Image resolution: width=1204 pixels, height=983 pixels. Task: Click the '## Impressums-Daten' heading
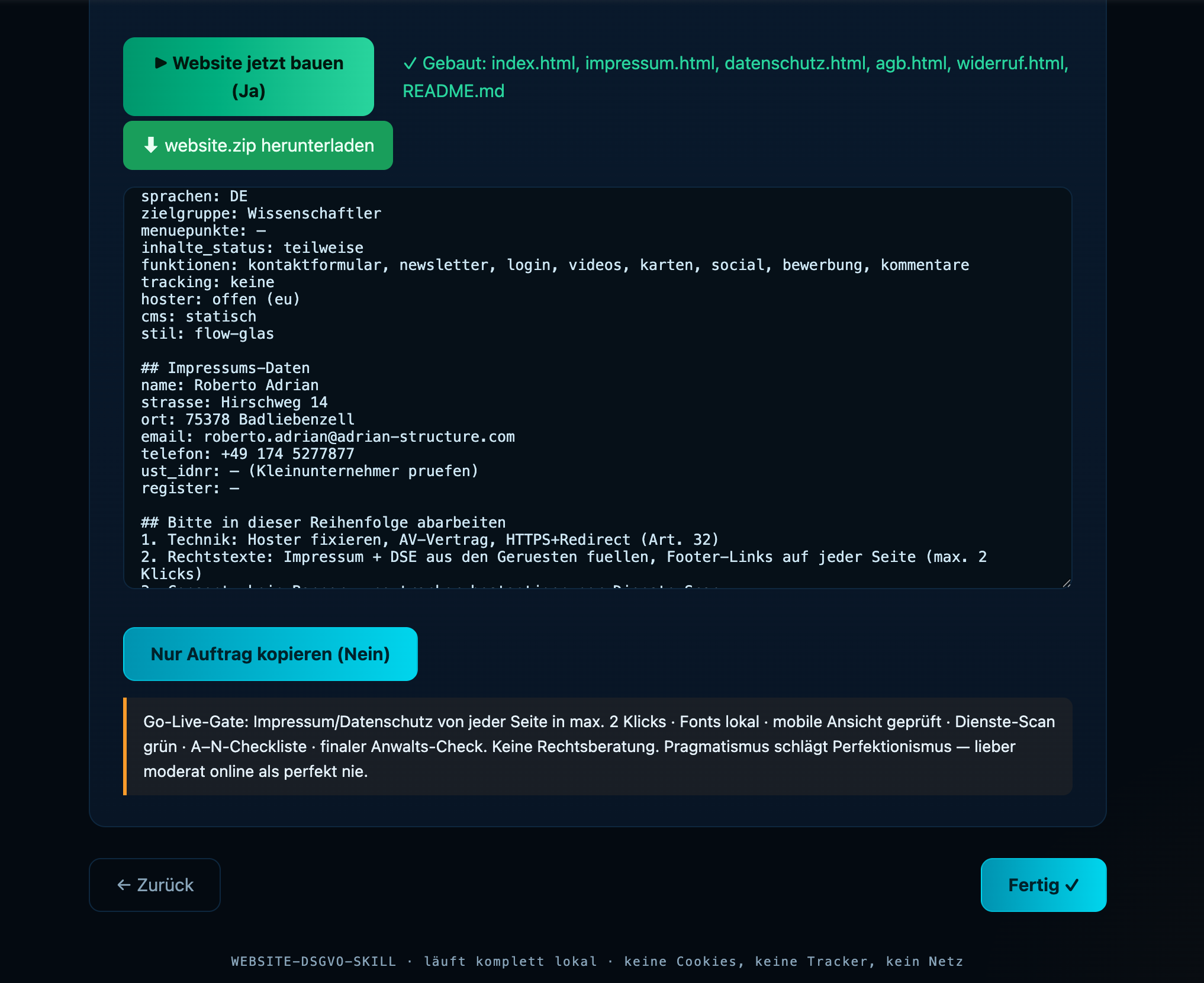tap(226, 368)
